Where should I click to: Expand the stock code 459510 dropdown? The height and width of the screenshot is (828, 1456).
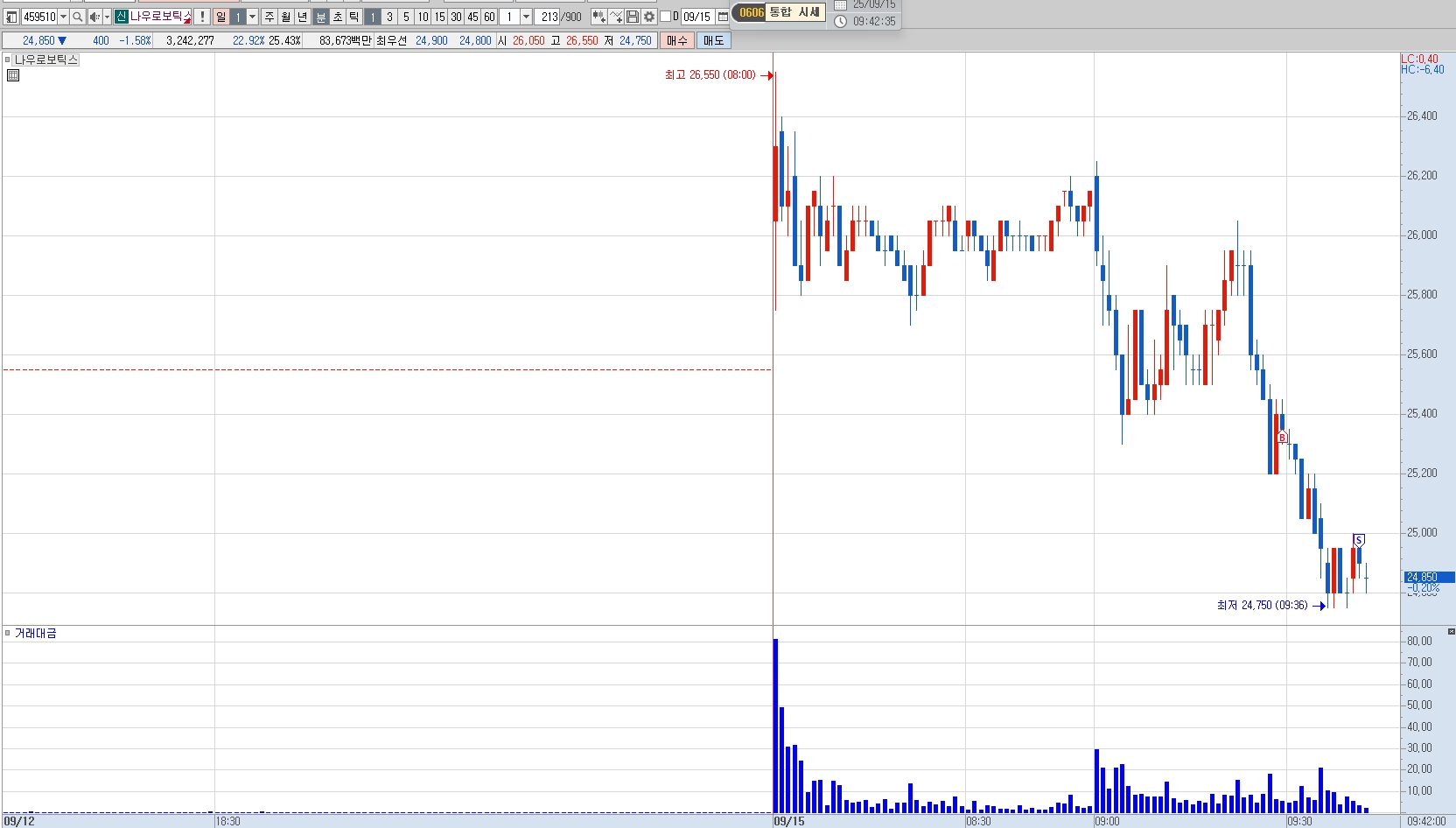(63, 17)
